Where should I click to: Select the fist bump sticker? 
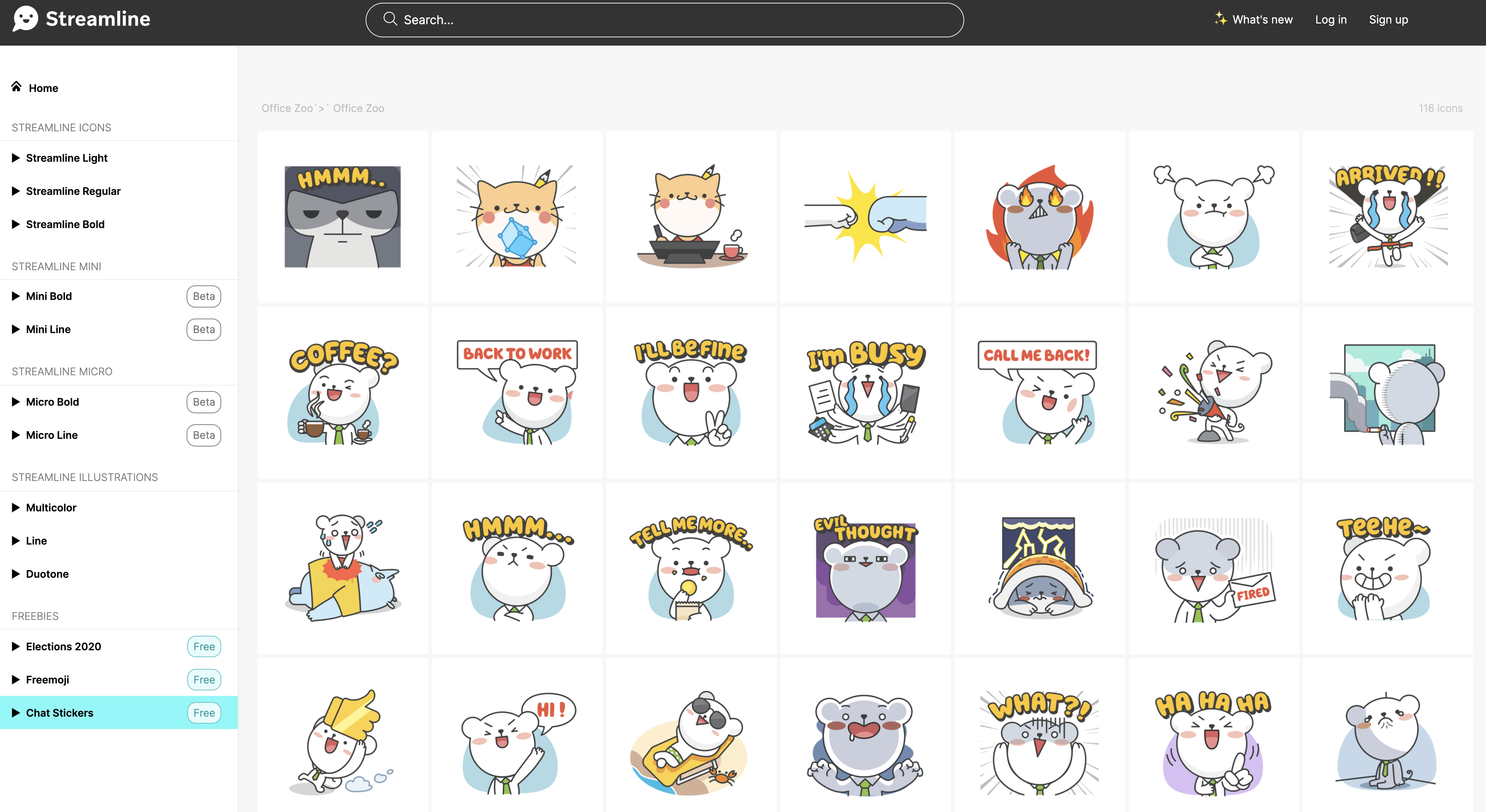click(865, 217)
